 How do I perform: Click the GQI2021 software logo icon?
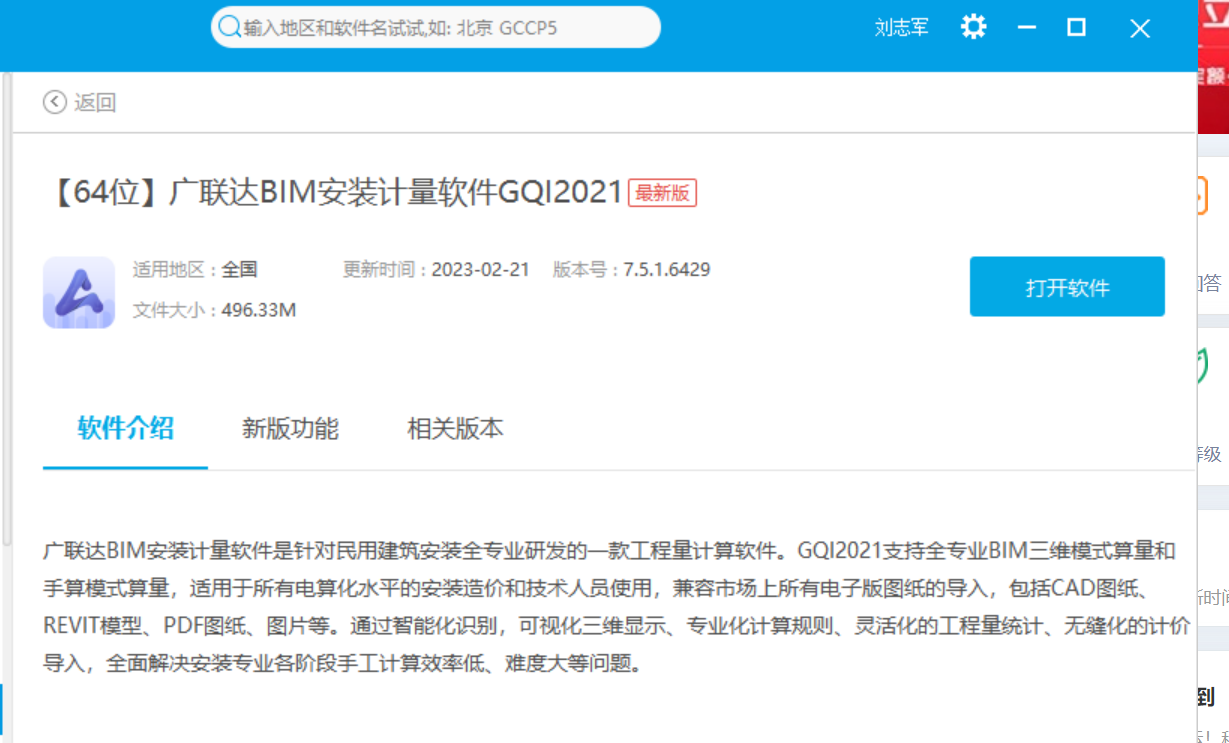(x=79, y=292)
